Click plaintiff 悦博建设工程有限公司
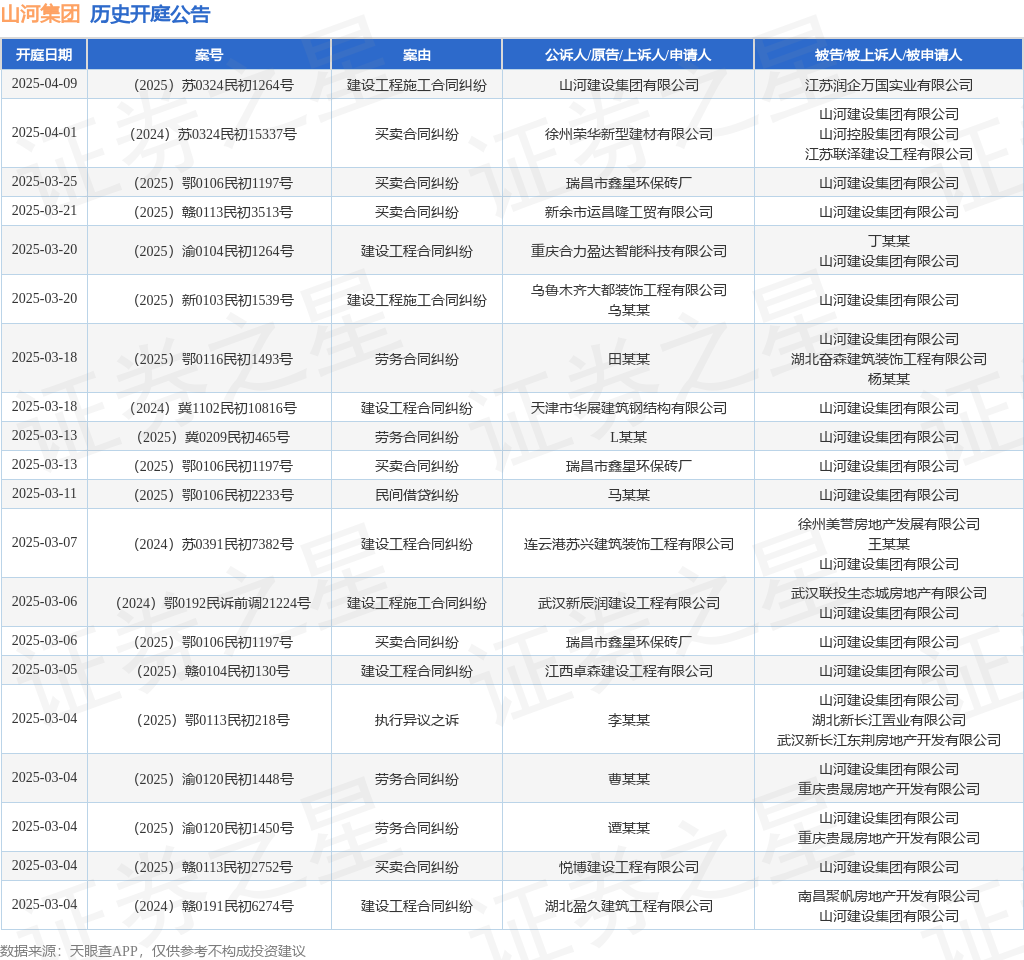This screenshot has width=1024, height=960. click(x=628, y=867)
